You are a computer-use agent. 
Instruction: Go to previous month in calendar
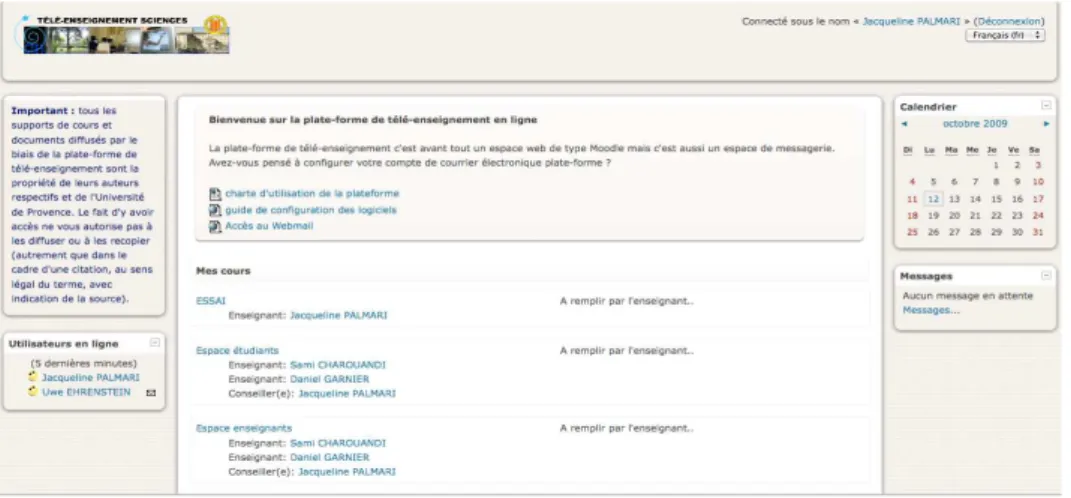coord(905,124)
